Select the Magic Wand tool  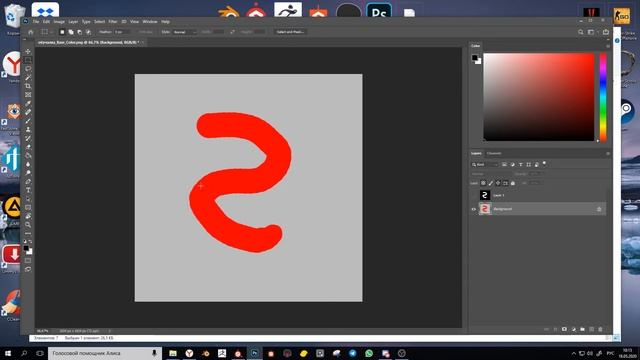28,78
